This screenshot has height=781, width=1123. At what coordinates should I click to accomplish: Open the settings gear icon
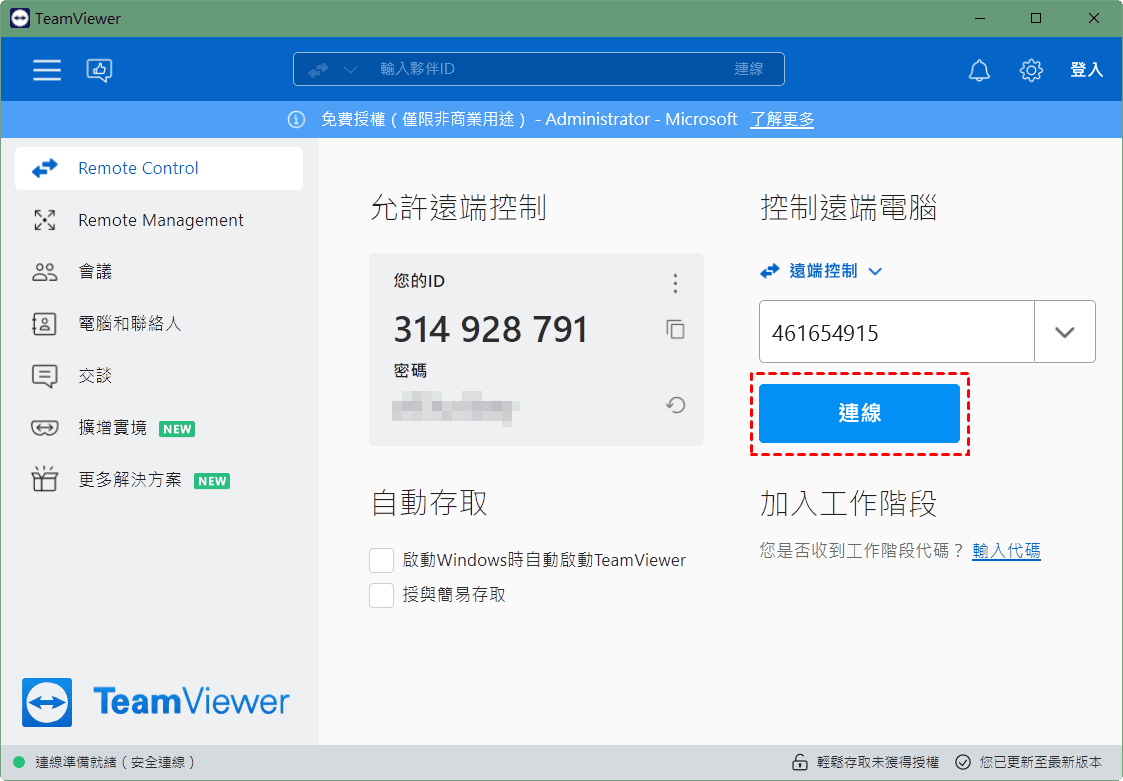tap(1031, 70)
